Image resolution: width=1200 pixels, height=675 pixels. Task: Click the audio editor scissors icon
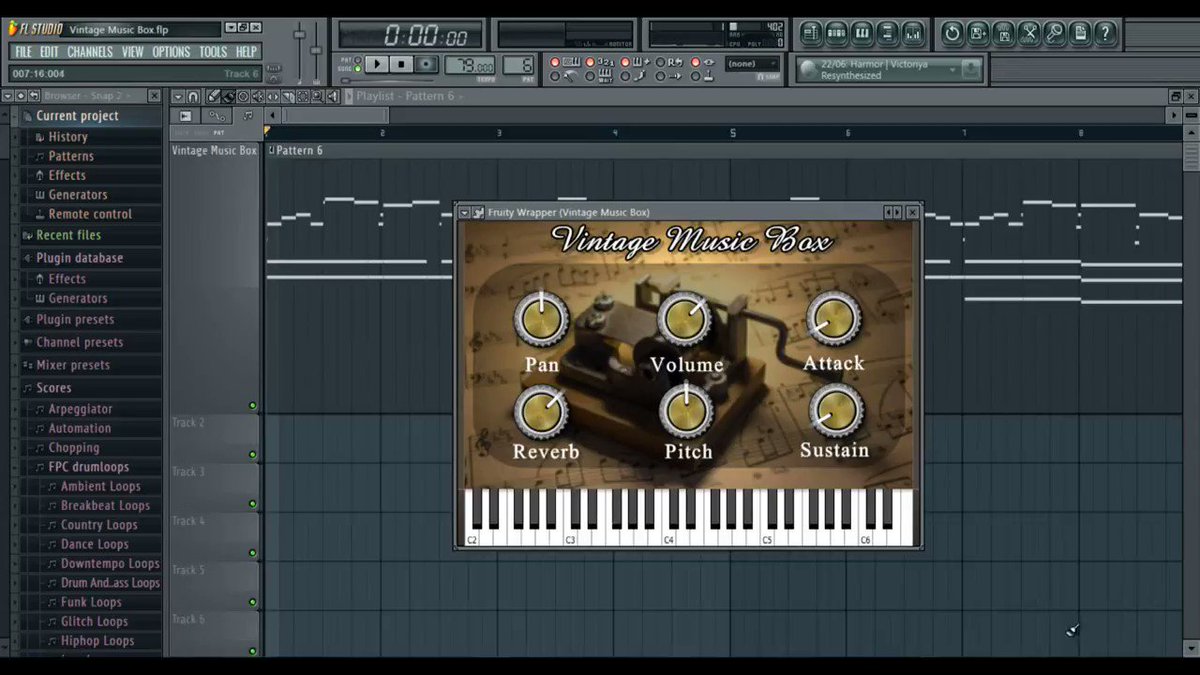point(1029,34)
